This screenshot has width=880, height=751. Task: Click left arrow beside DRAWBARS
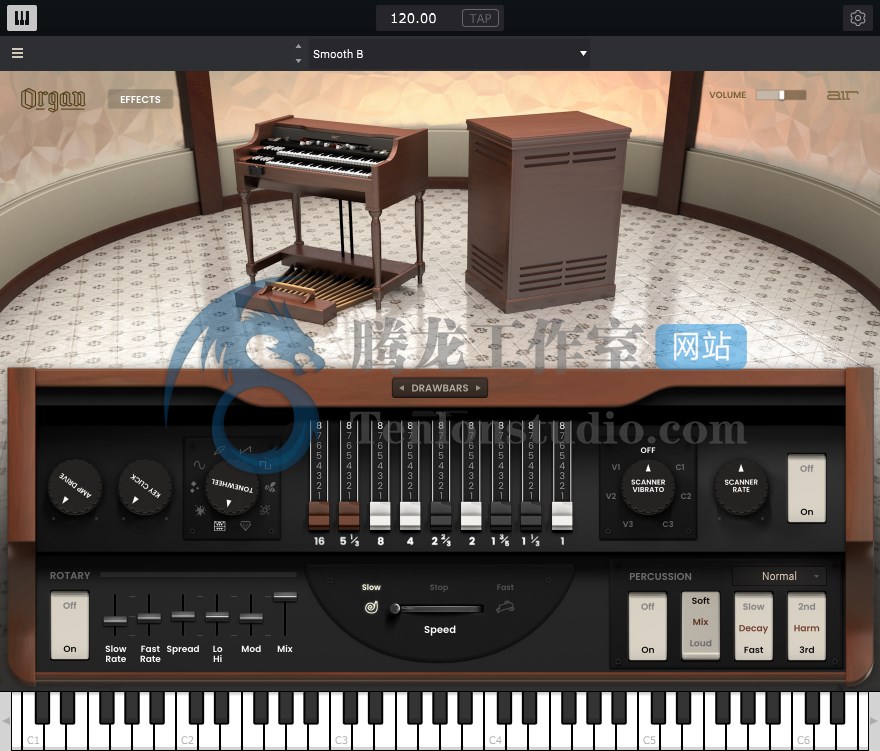[401, 388]
